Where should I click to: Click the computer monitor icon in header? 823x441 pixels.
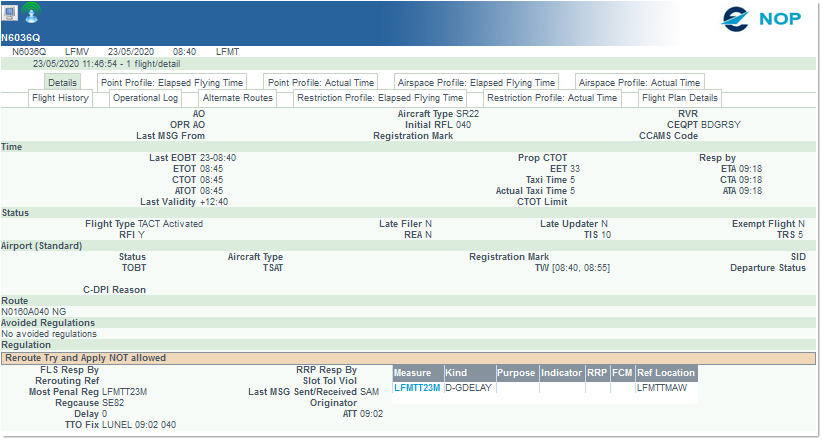coord(11,12)
